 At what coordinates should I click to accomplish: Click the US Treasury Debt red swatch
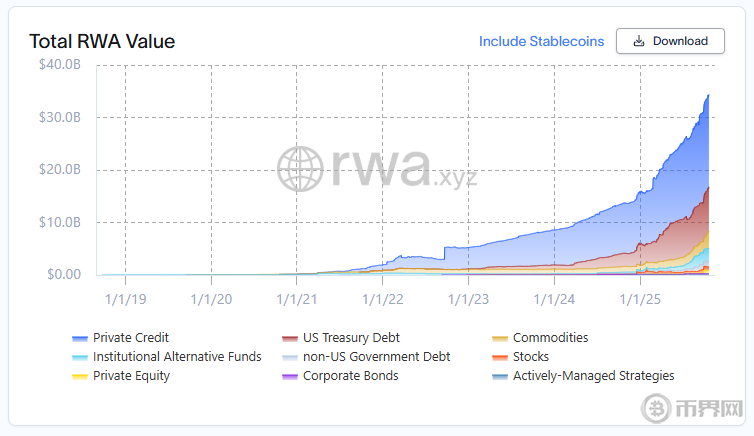coord(290,339)
